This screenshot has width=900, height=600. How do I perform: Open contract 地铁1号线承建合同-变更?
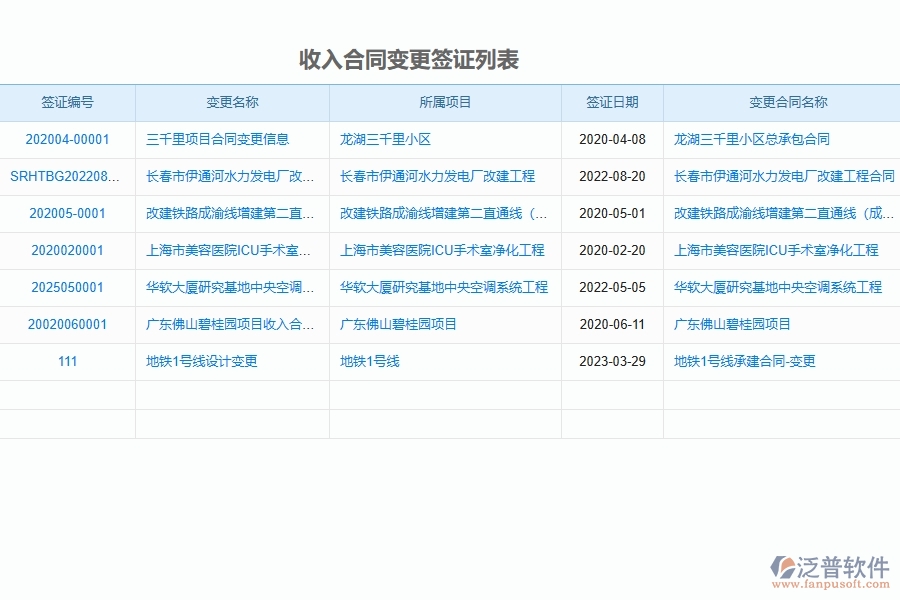(742, 362)
